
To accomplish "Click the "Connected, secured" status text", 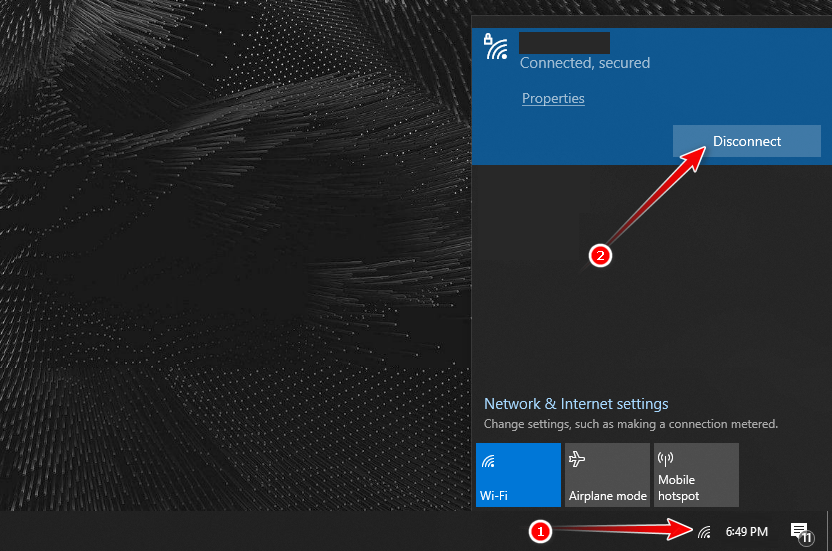I will coord(585,63).
